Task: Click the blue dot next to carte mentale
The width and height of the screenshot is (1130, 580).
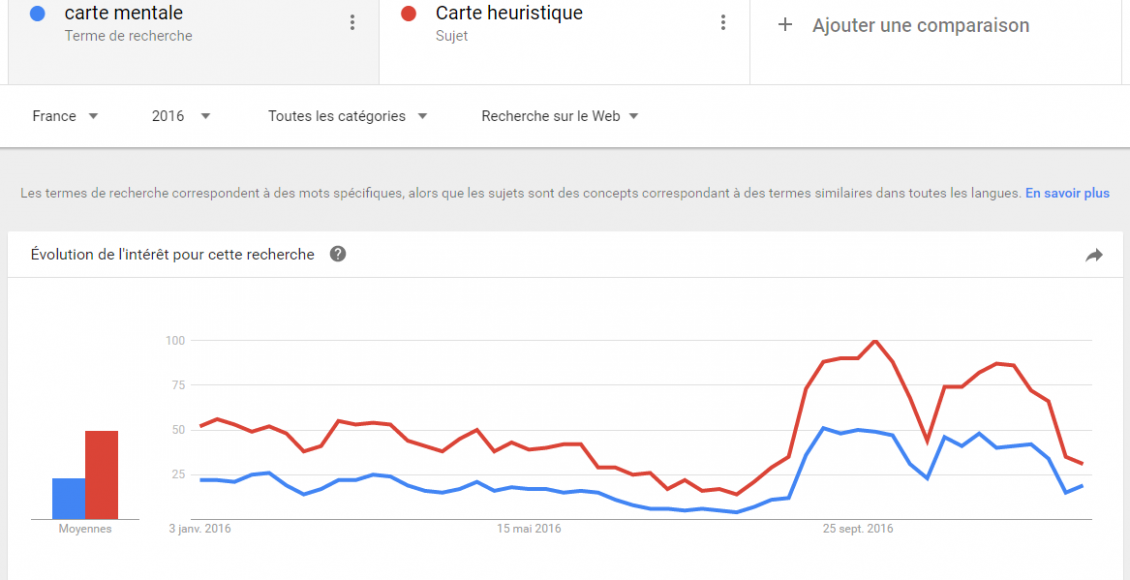Action: click(38, 14)
